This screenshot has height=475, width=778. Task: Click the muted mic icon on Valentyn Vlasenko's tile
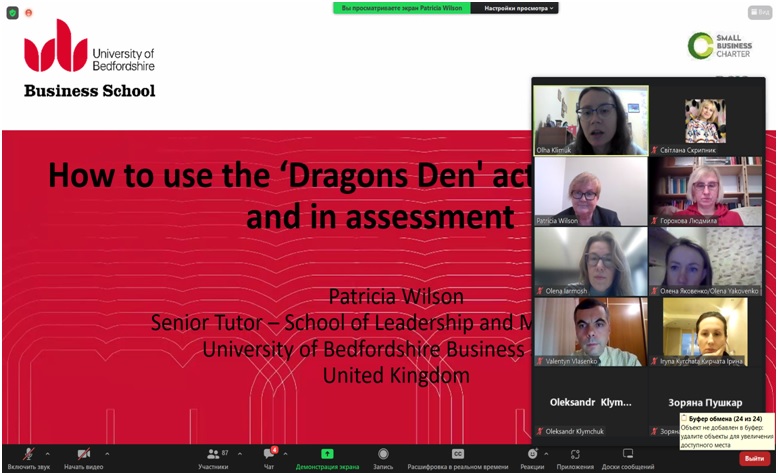(x=540, y=361)
